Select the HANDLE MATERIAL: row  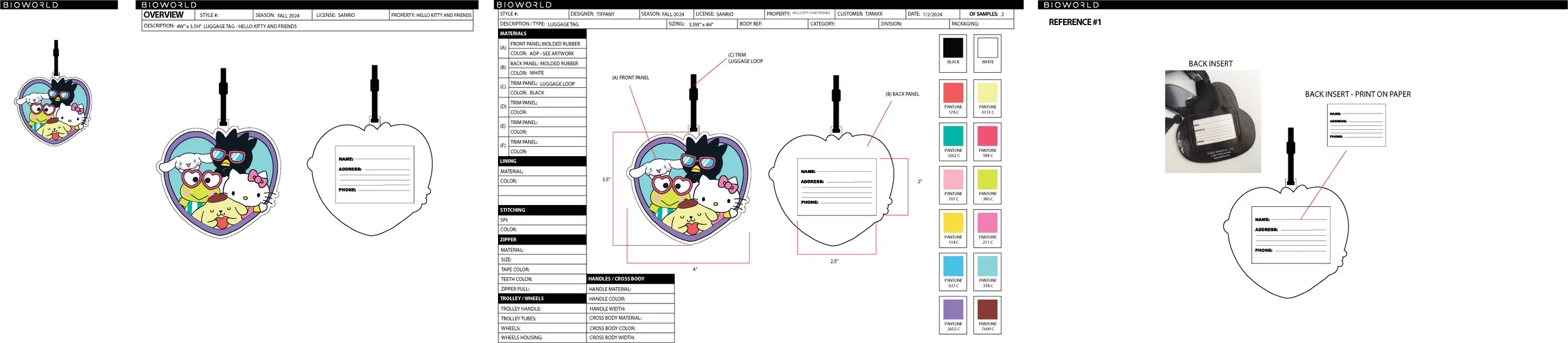(x=630, y=289)
